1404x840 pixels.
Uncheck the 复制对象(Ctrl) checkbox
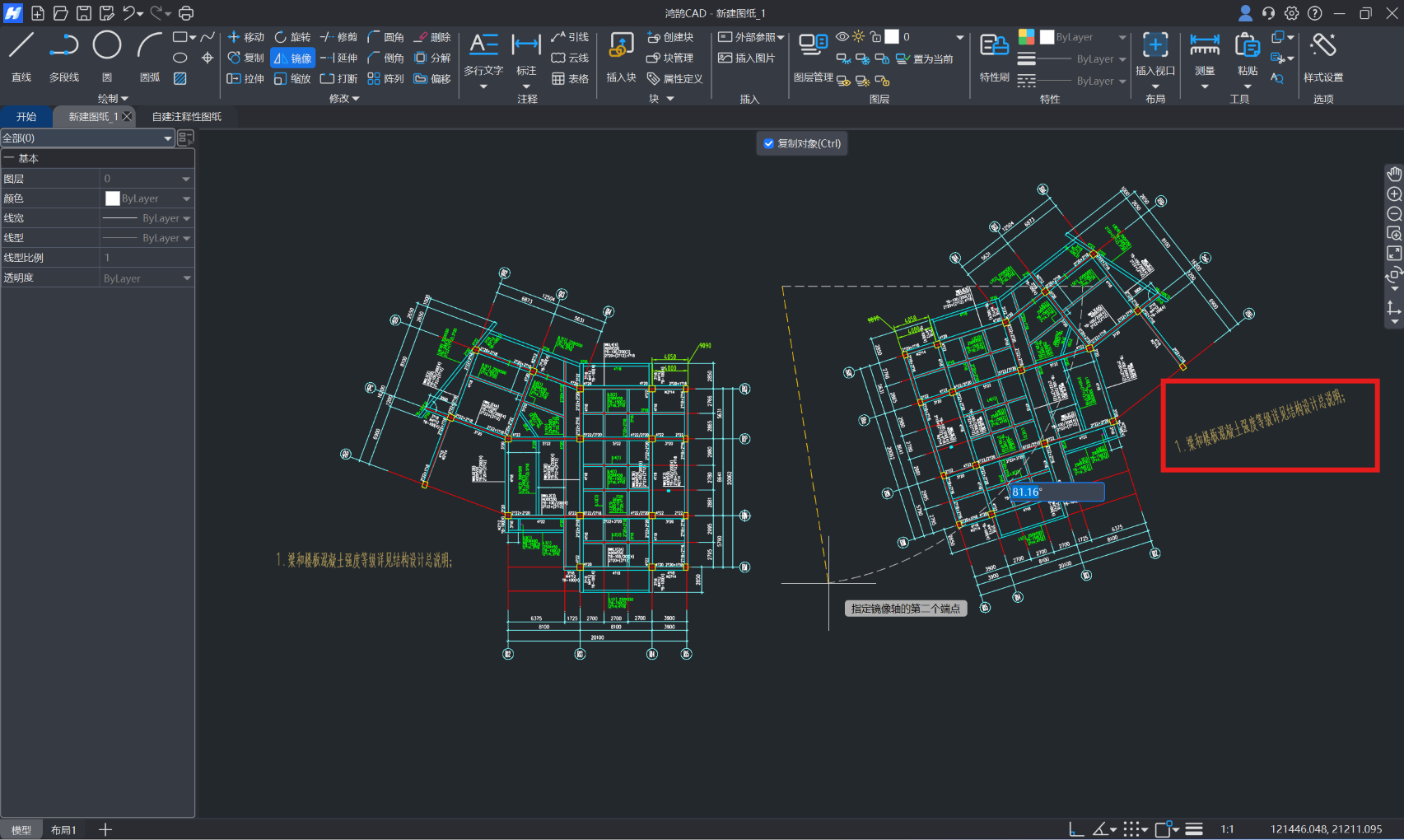click(x=769, y=143)
